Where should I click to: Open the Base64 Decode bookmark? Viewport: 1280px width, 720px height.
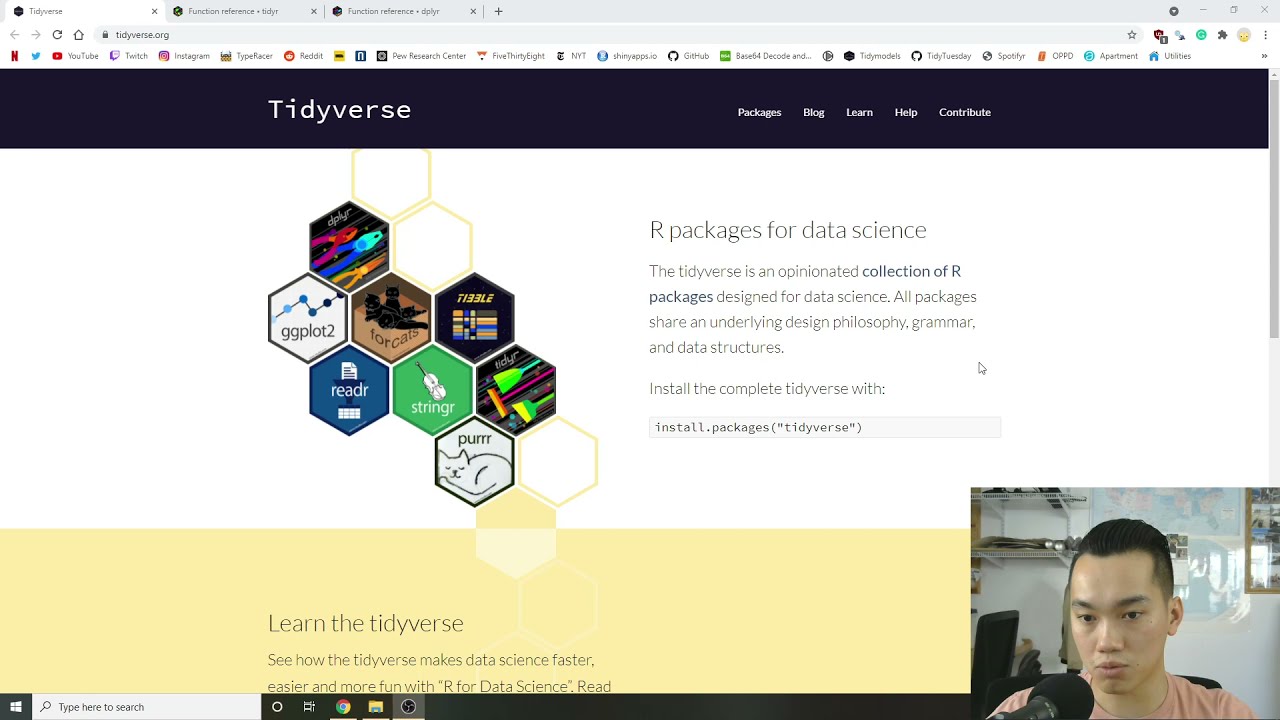pos(766,56)
